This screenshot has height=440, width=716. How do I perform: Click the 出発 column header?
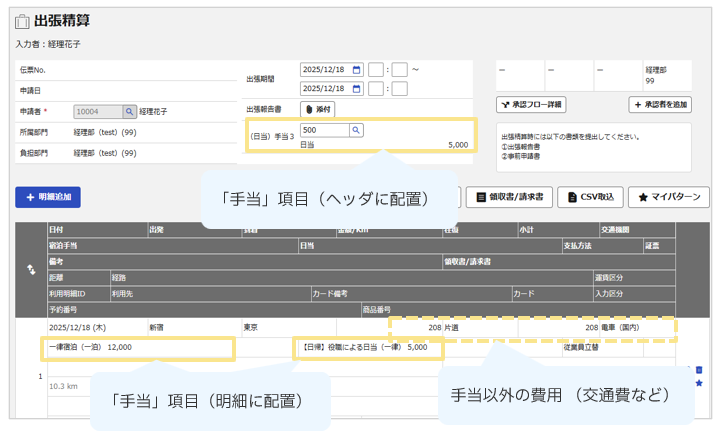pyautogui.click(x=195, y=230)
